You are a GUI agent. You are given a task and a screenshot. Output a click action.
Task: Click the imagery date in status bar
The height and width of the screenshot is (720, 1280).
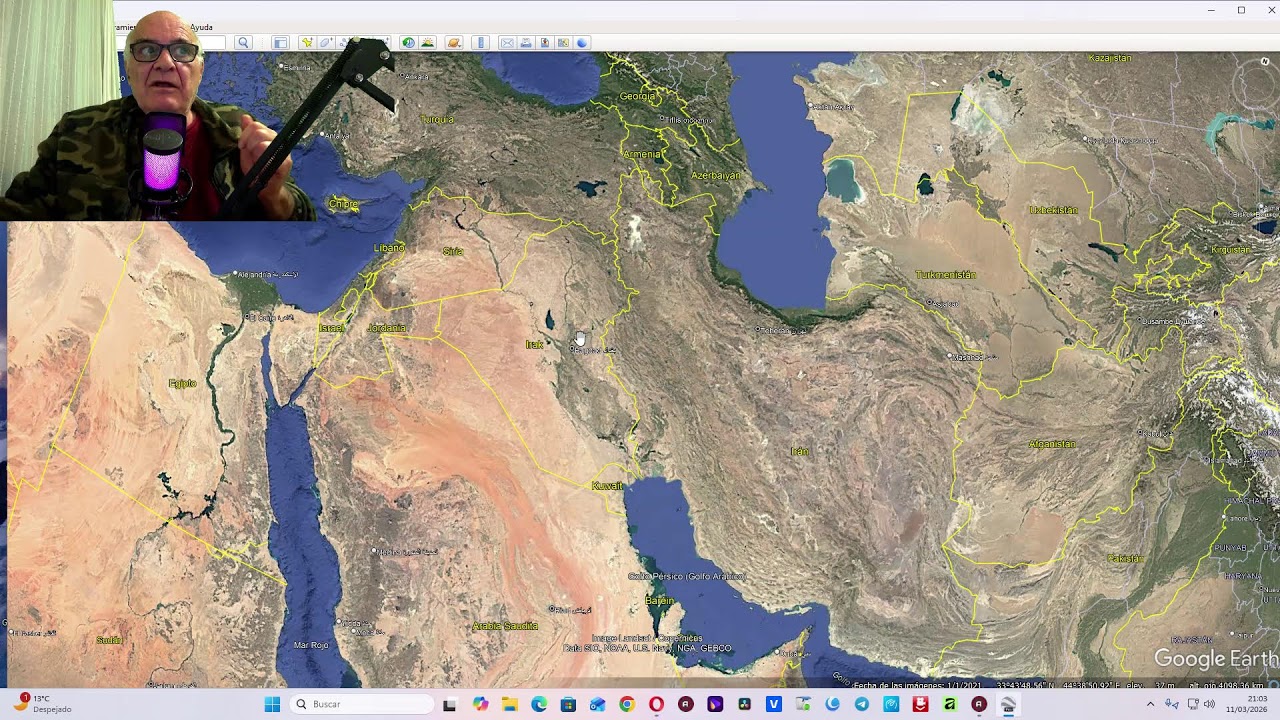pos(918,685)
